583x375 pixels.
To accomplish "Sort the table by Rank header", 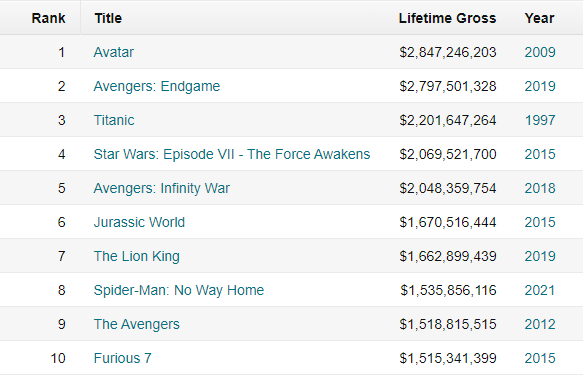I will [x=48, y=18].
